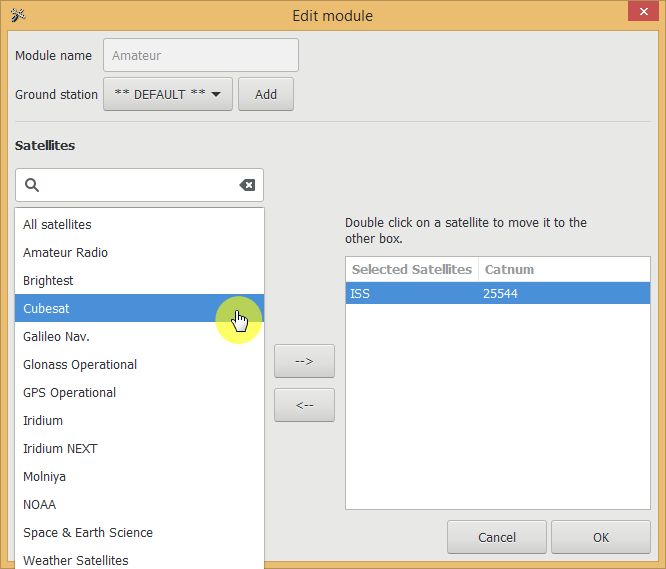Choose Iridium NEXT group
The height and width of the screenshot is (569, 666).
coord(60,449)
